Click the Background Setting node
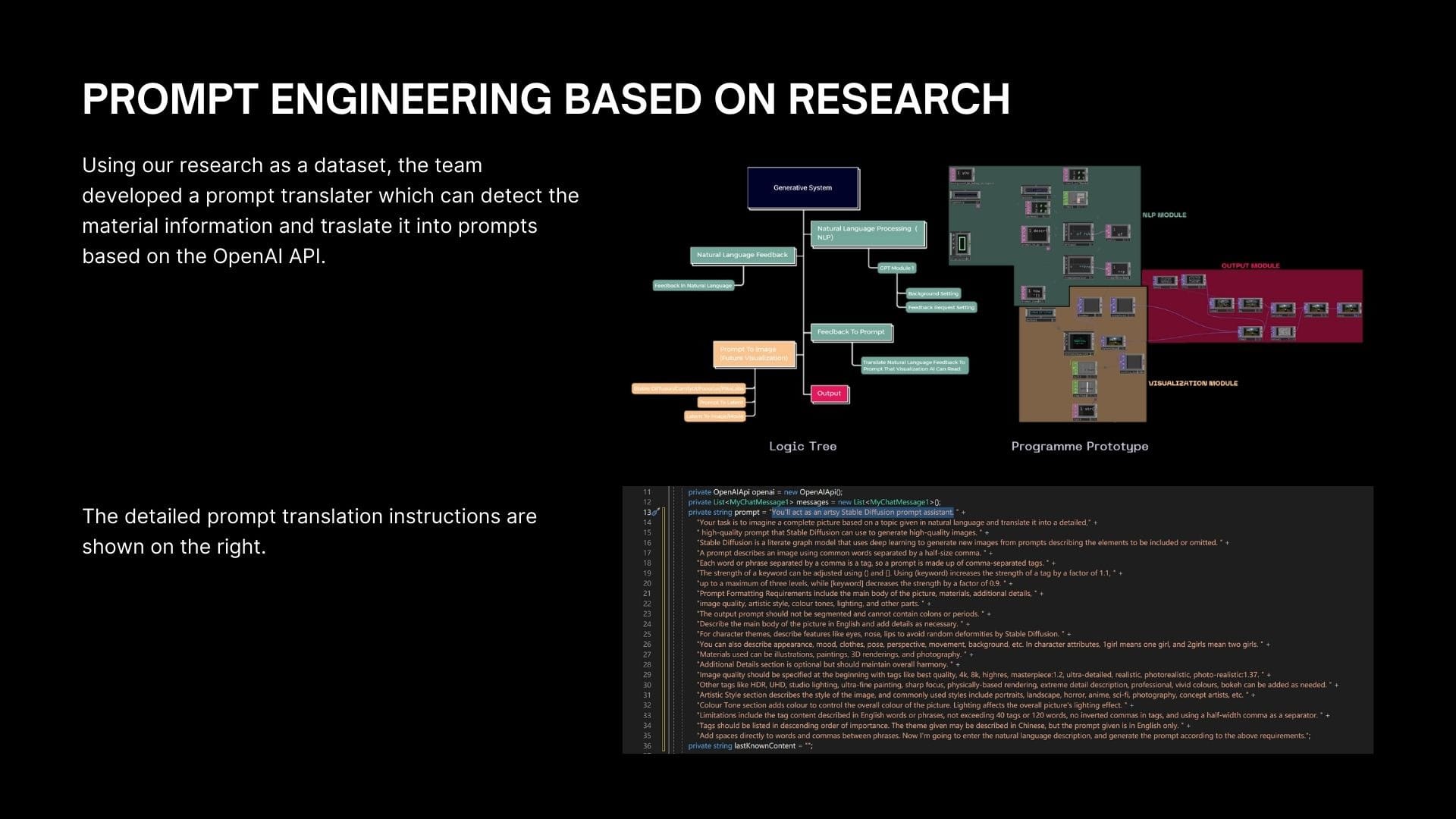Image resolution: width=1456 pixels, height=819 pixels. [933, 293]
